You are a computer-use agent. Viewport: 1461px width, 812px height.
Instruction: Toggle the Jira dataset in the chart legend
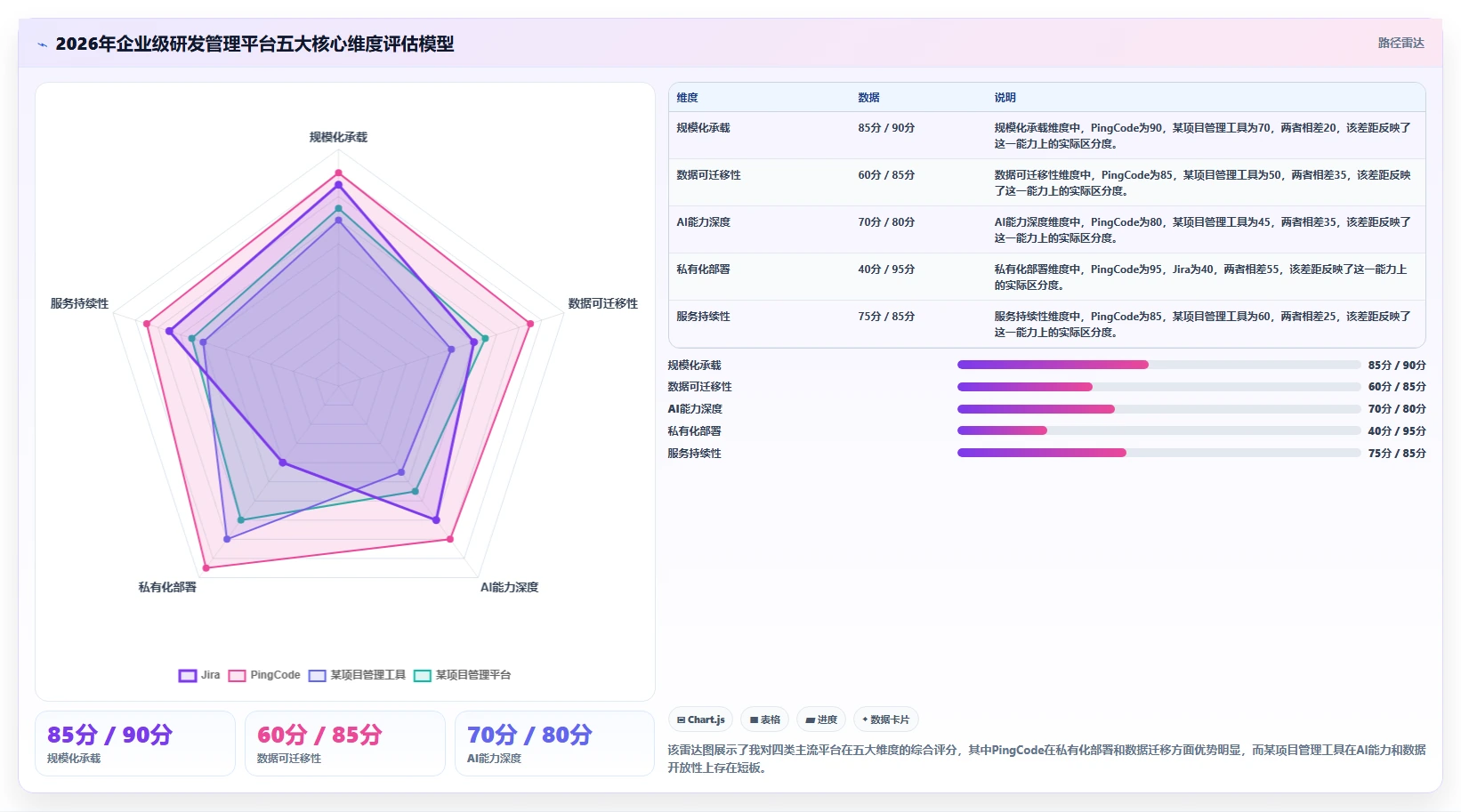199,675
